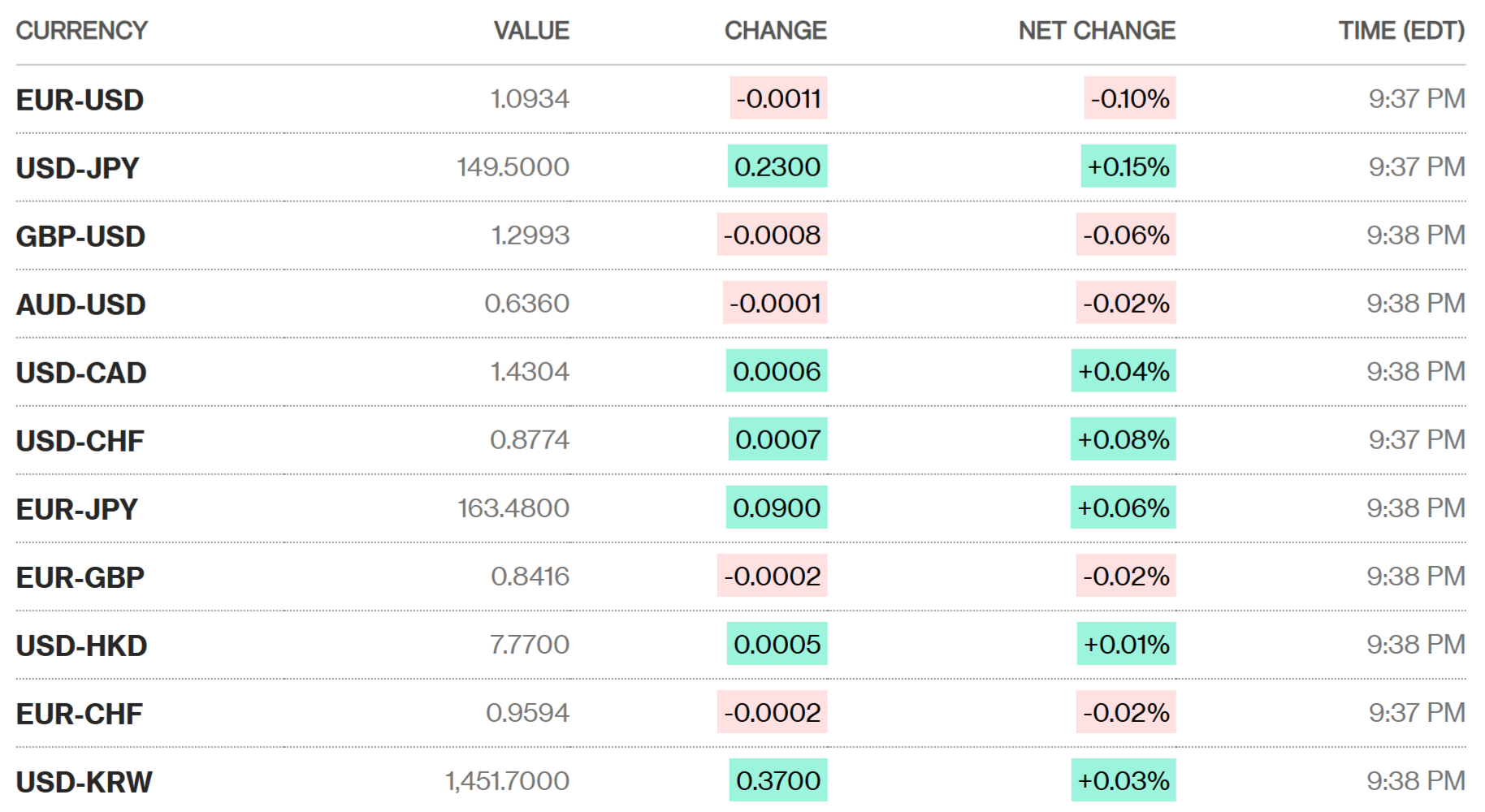Click the CHANGE column header
The height and width of the screenshot is (812, 1485).
[x=775, y=31]
